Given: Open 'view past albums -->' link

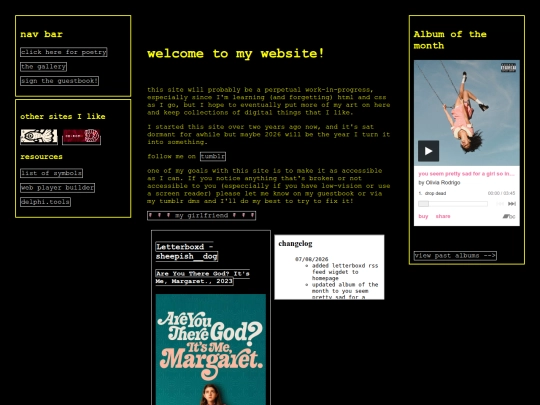Looking at the screenshot, I should point(455,256).
